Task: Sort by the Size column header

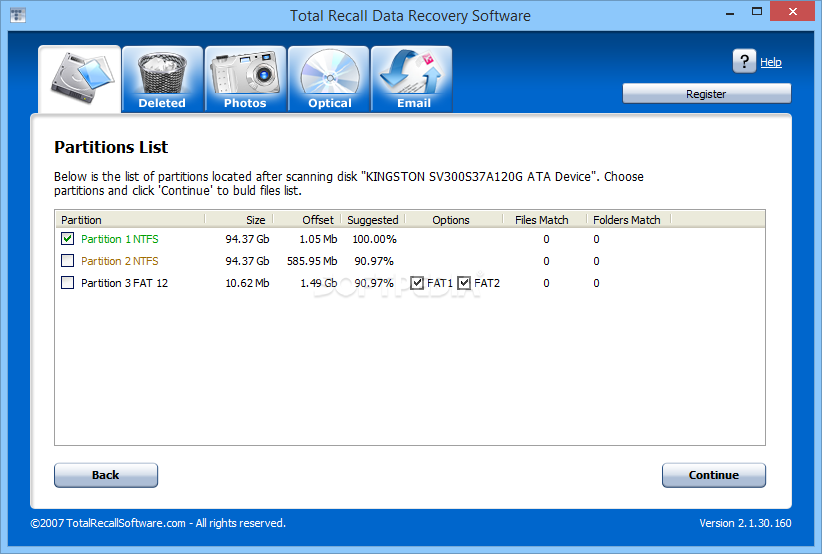Action: tap(239, 220)
